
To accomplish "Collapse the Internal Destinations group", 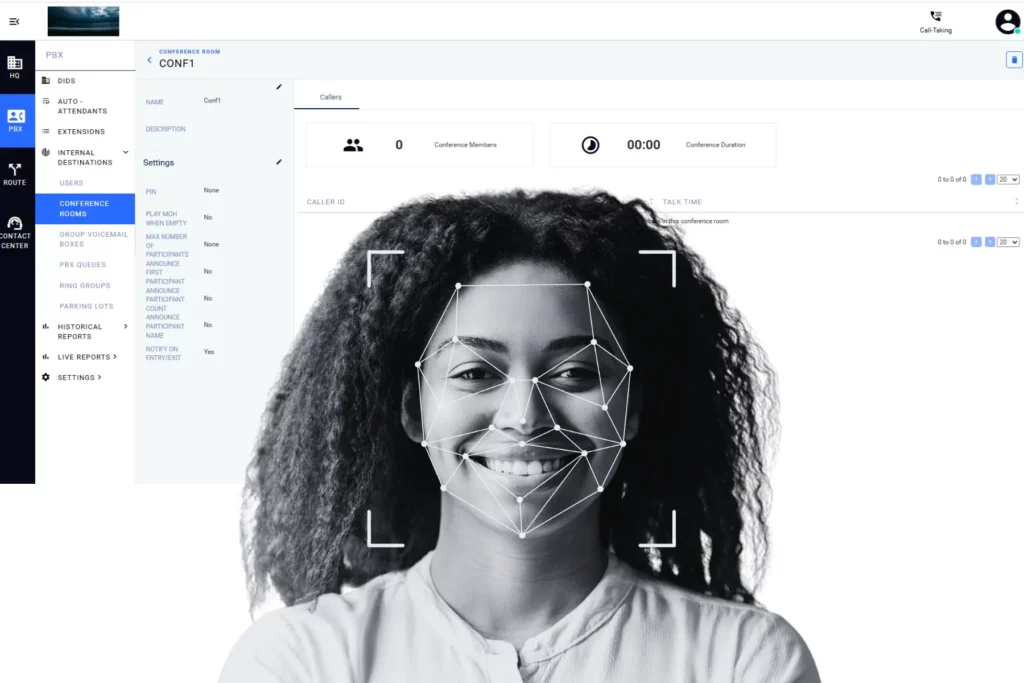I will (x=124, y=153).
